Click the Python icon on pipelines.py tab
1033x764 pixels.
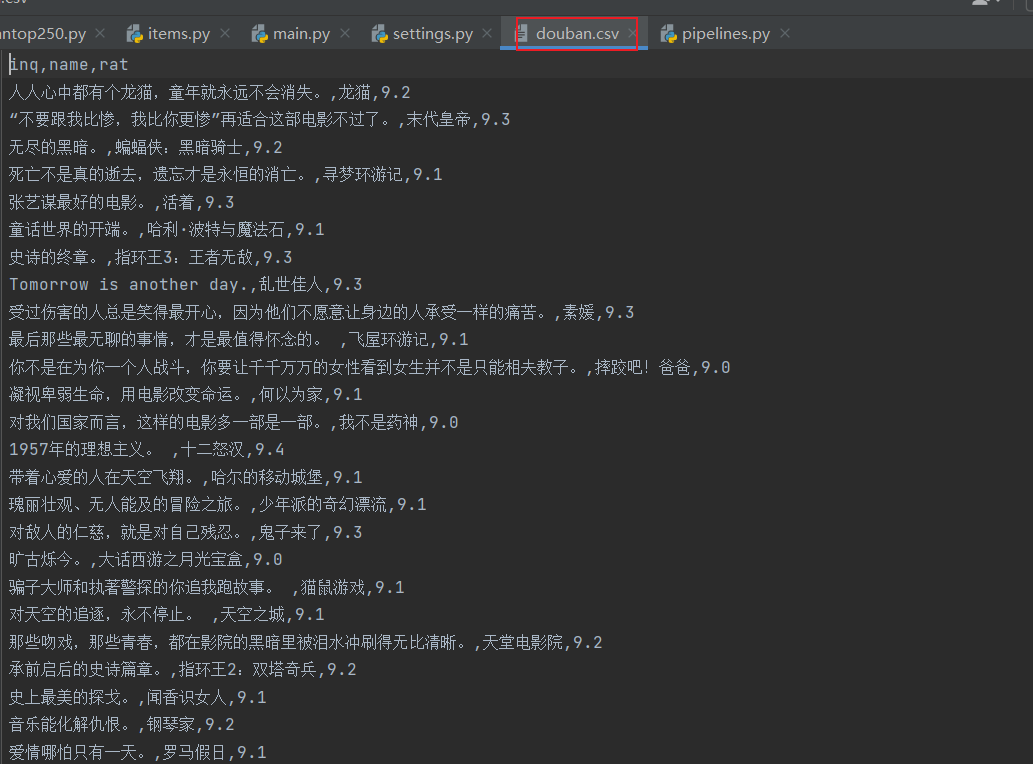pos(669,34)
